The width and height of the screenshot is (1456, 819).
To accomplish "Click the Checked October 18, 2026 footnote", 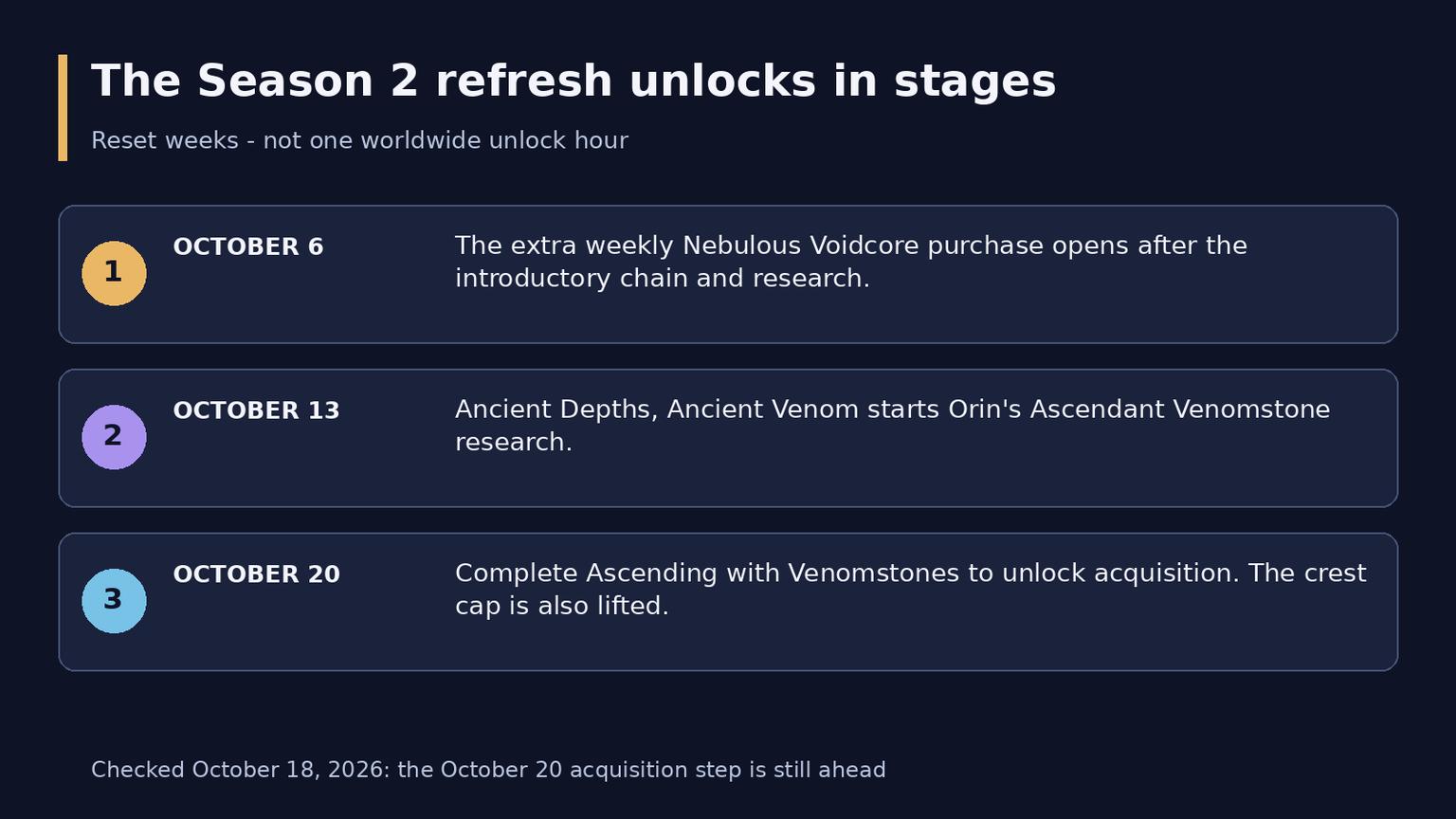I will click(488, 770).
